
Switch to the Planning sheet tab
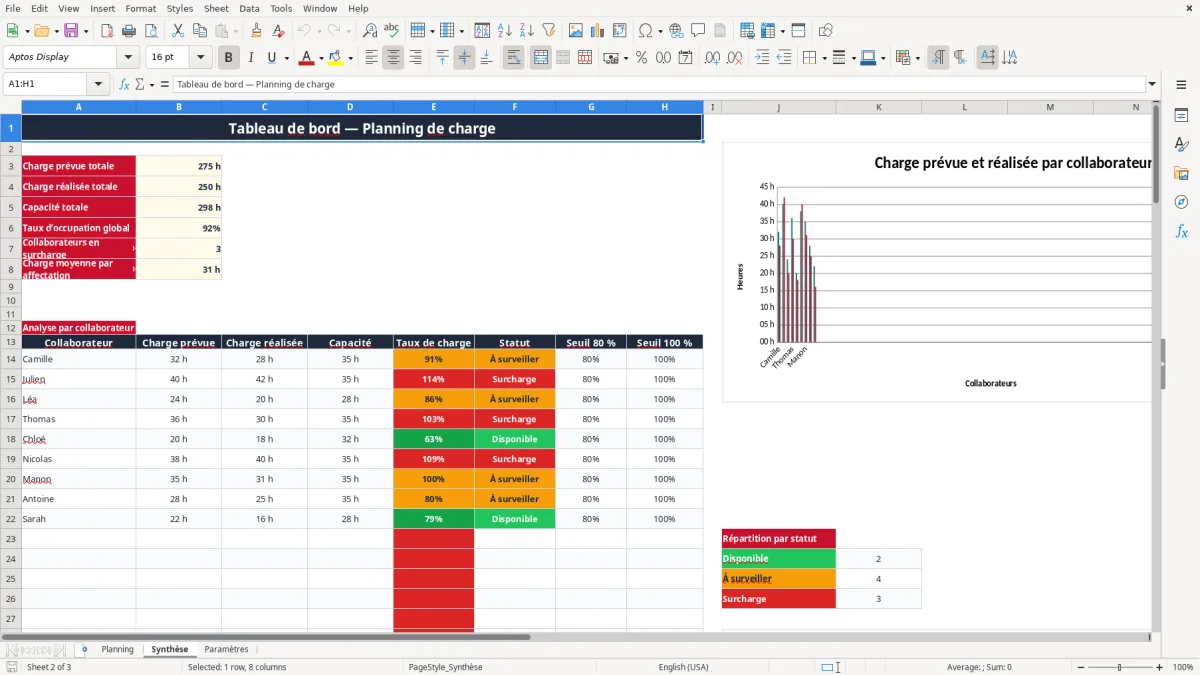(x=117, y=649)
